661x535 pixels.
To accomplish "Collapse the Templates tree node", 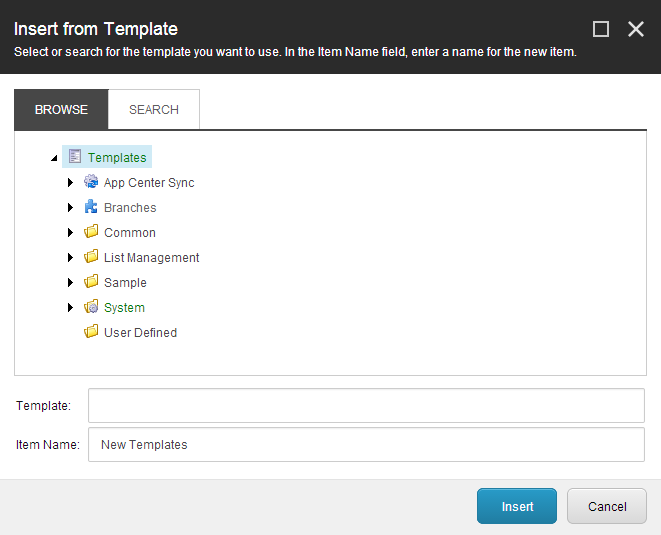I will point(54,159).
